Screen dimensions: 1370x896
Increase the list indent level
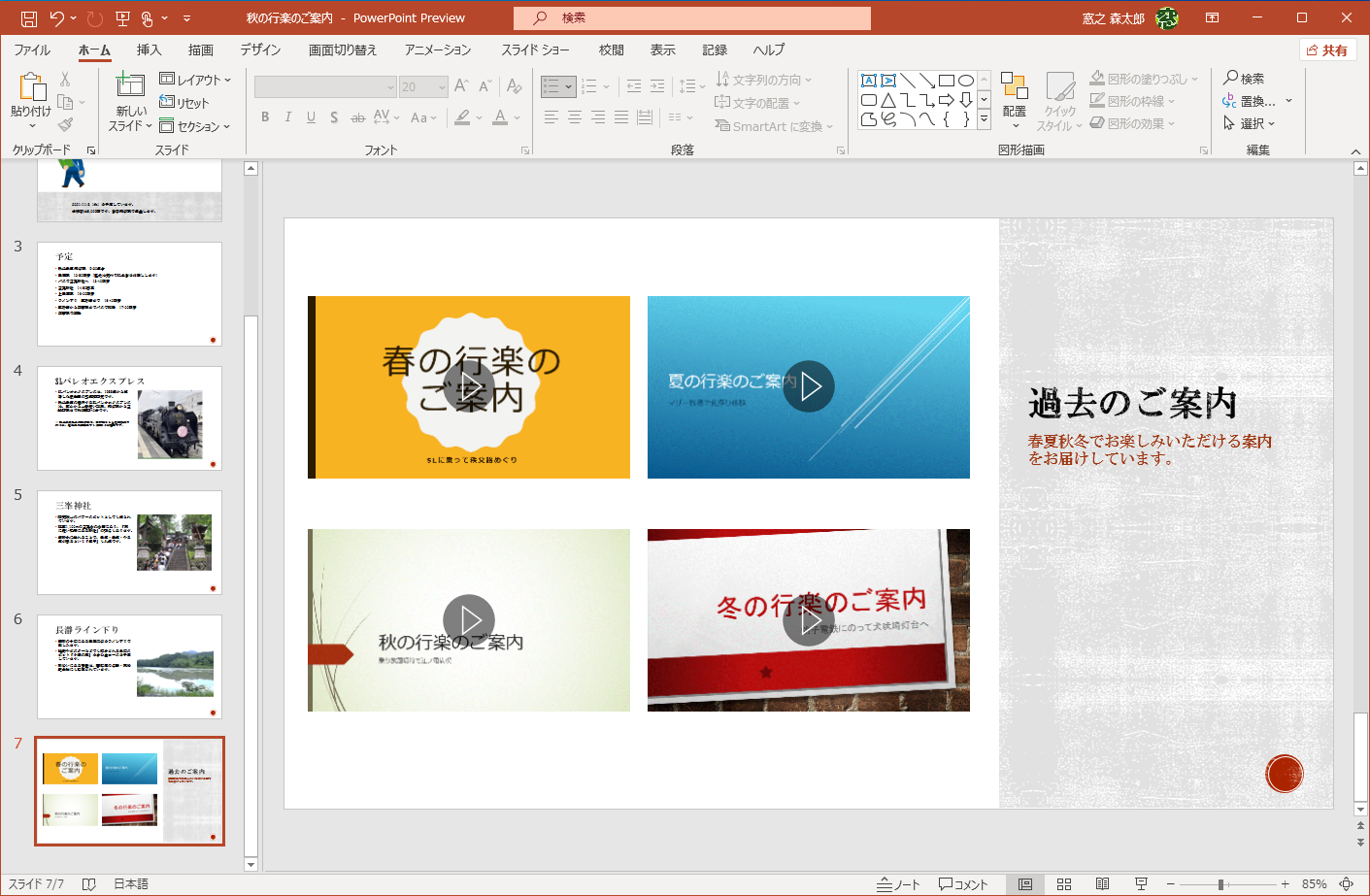click(x=657, y=86)
